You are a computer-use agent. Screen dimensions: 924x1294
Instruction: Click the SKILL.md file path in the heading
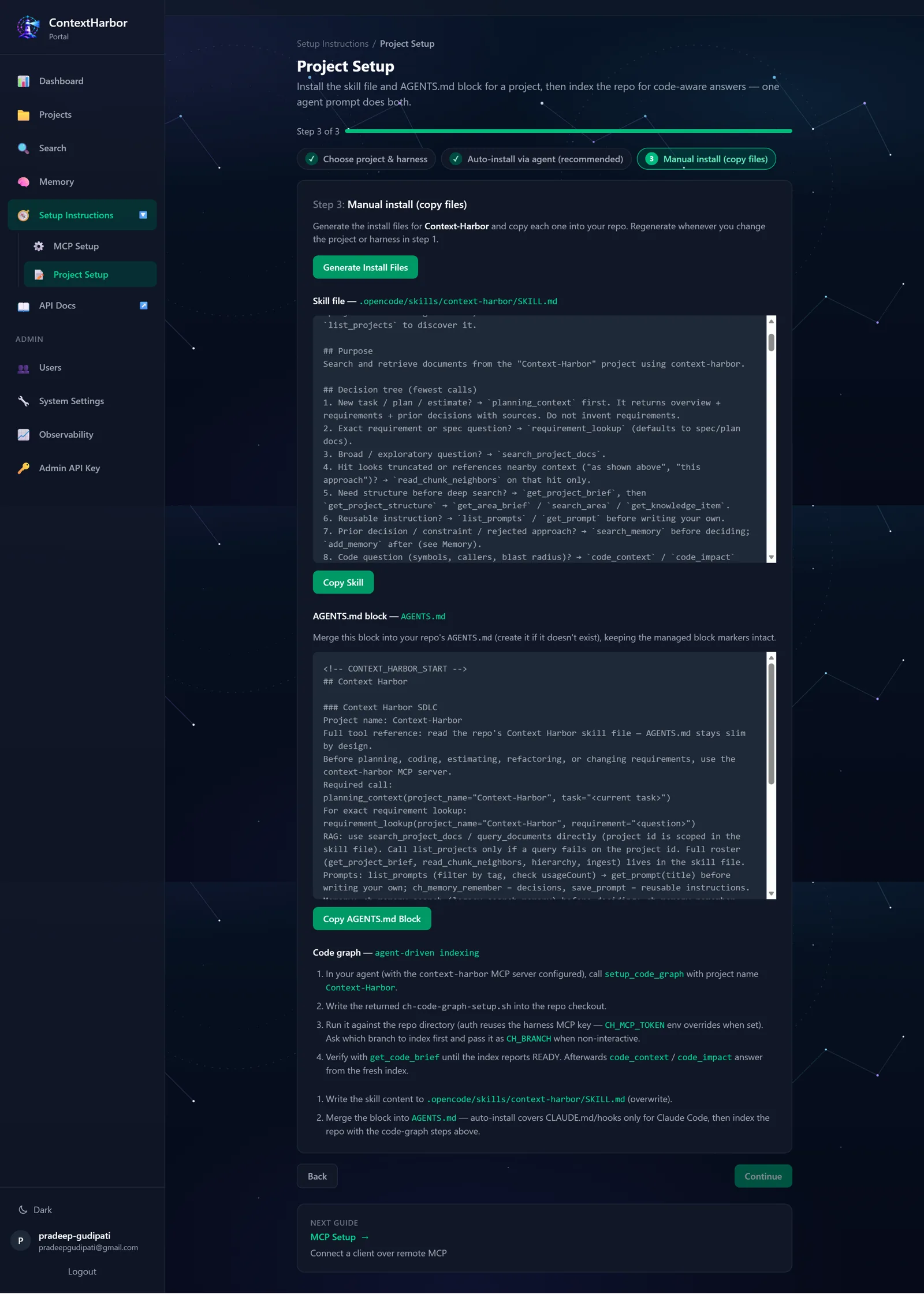pyautogui.click(x=458, y=301)
